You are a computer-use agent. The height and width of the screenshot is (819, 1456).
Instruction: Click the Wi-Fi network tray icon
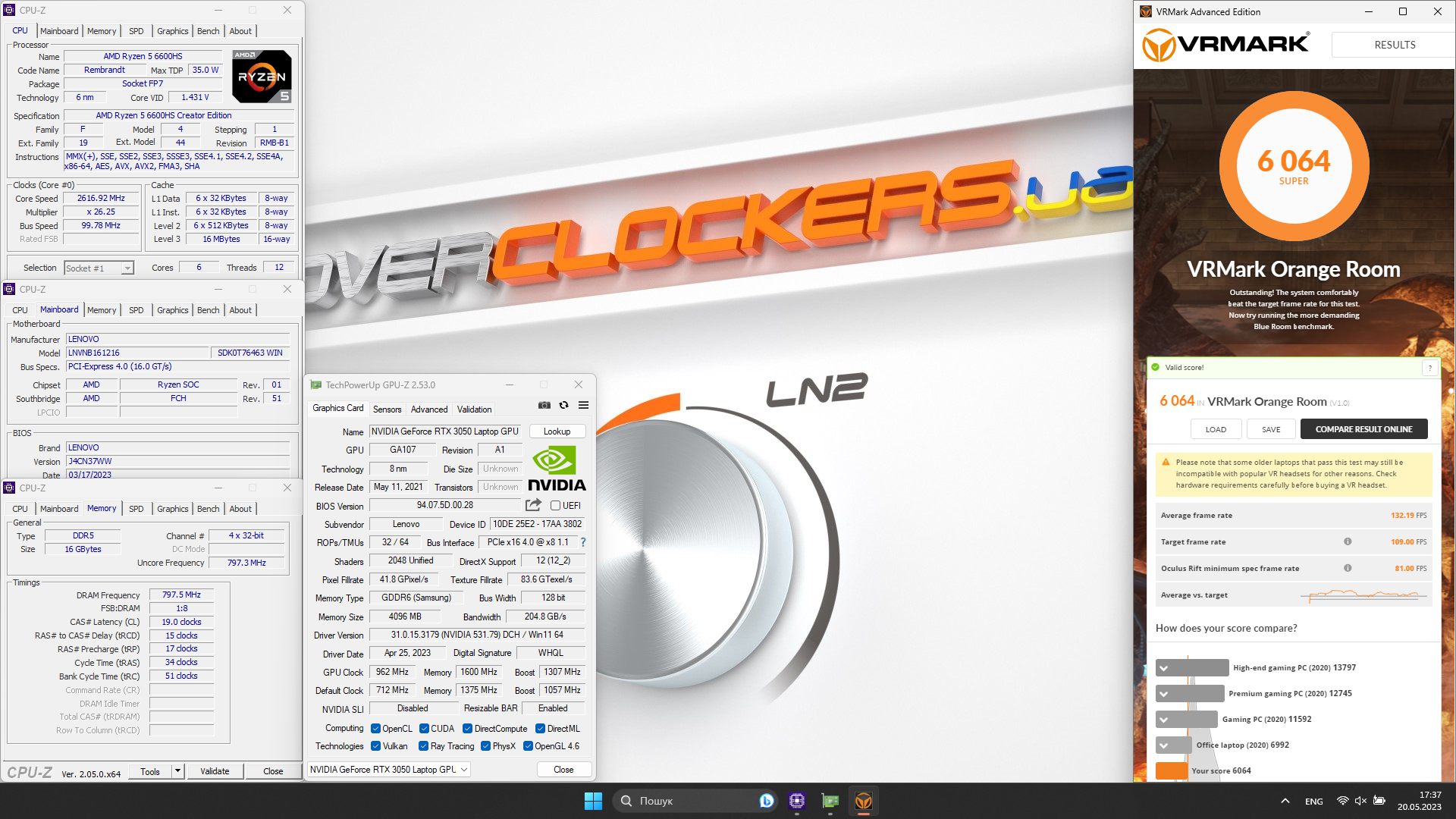coord(1342,801)
